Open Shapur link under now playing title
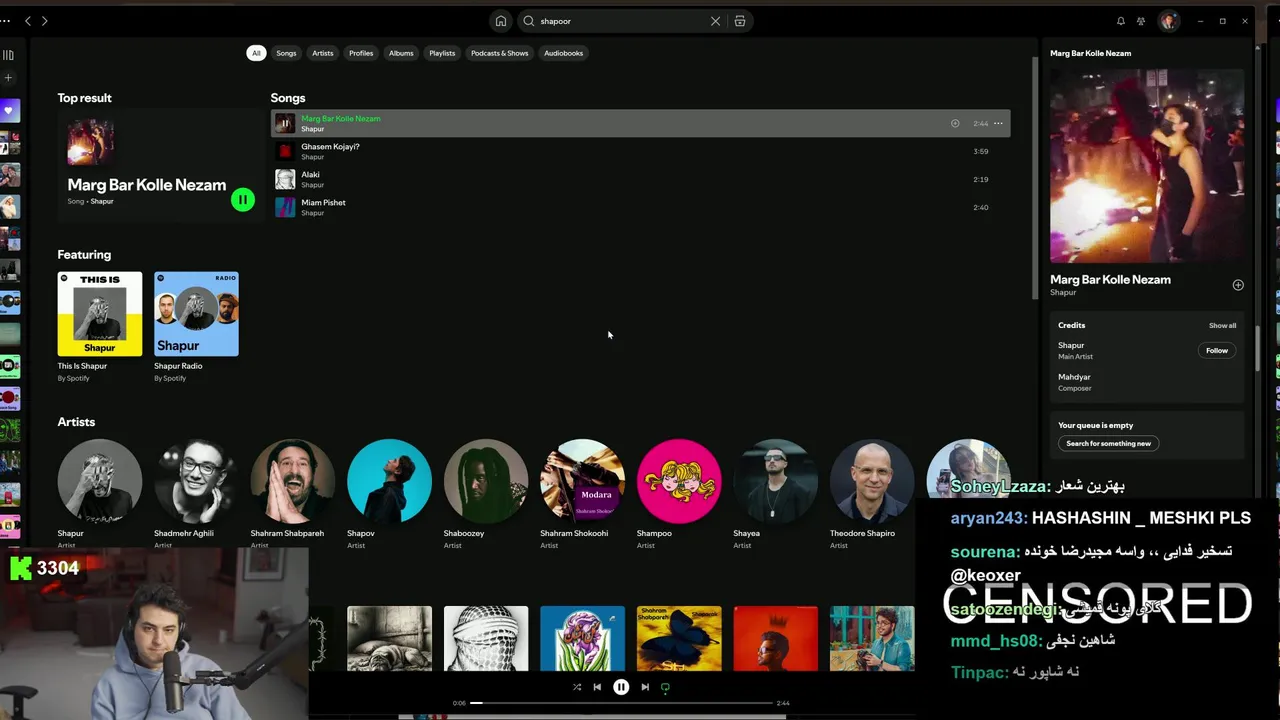The width and height of the screenshot is (1280, 720). [1063, 292]
